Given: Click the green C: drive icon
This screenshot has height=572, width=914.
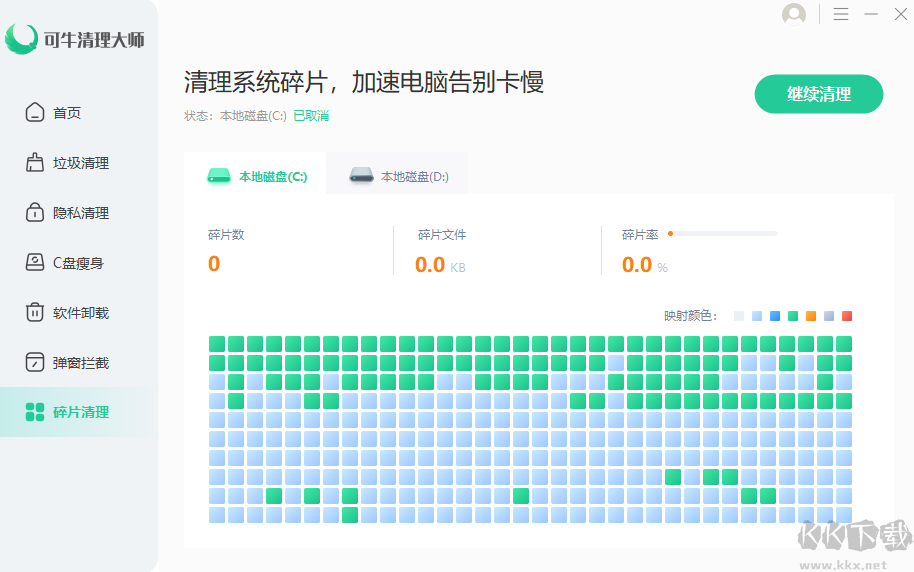Looking at the screenshot, I should (219, 176).
